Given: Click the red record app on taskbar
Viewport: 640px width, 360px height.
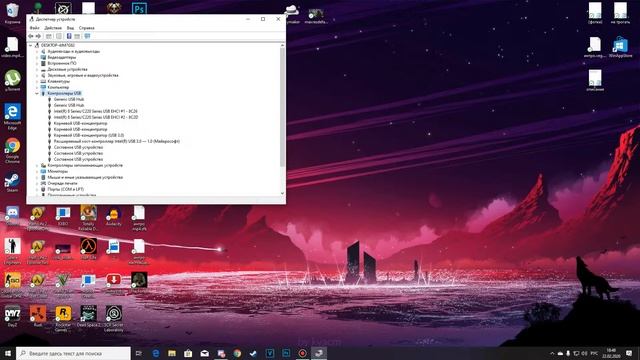Looking at the screenshot, I should (x=302, y=353).
